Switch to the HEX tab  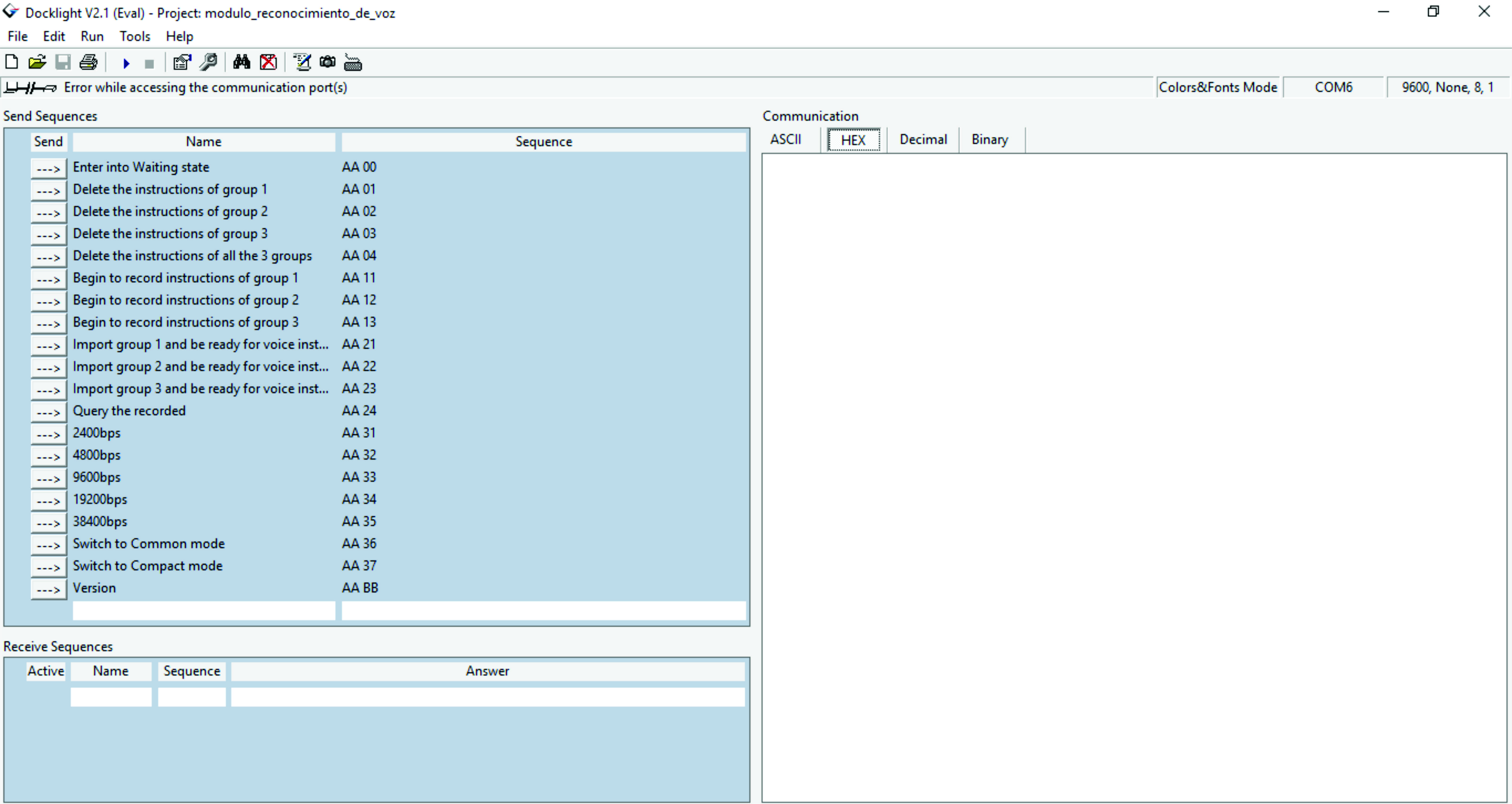(x=853, y=140)
